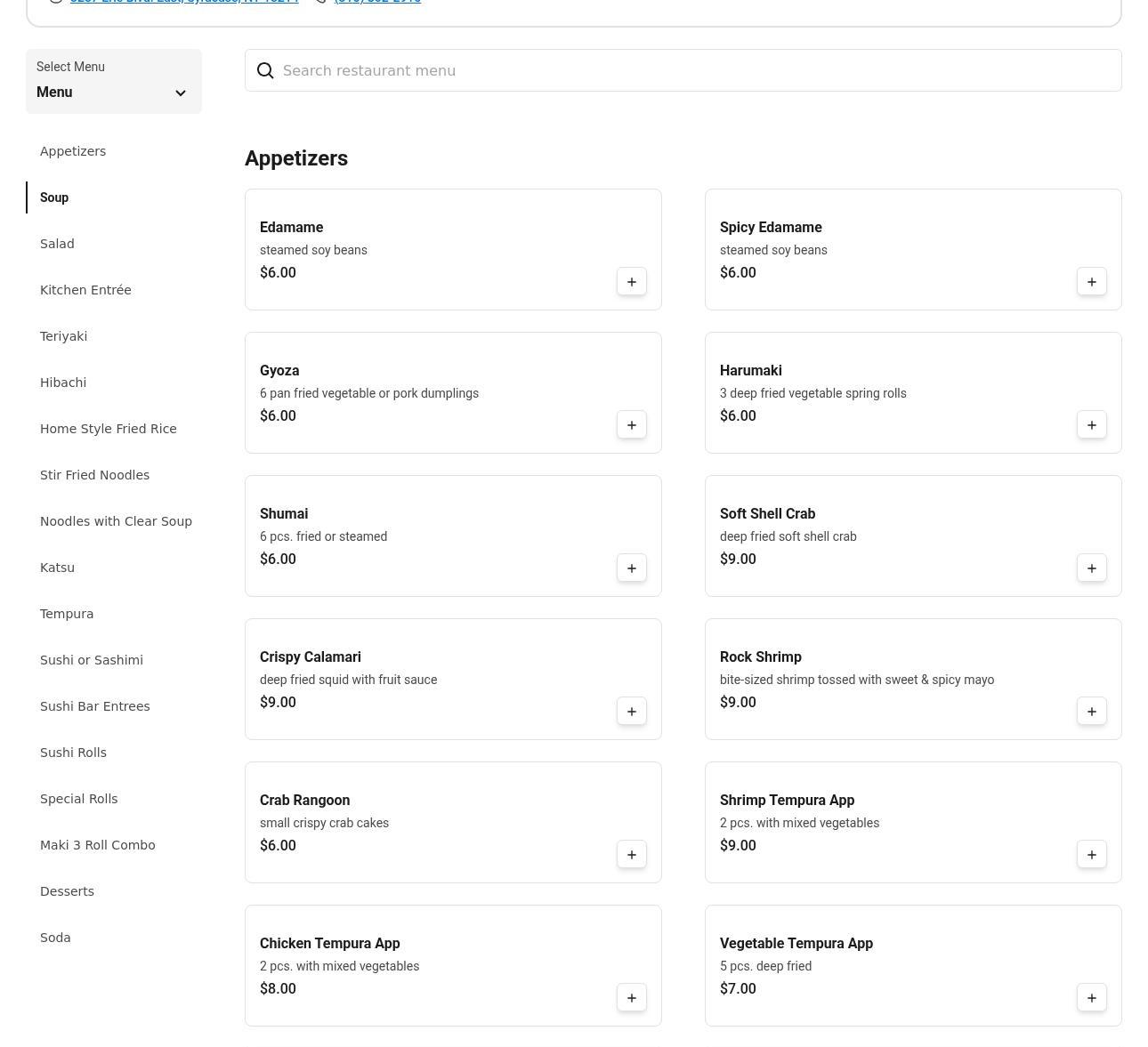Click plus button for Gyoza

pyautogui.click(x=631, y=425)
